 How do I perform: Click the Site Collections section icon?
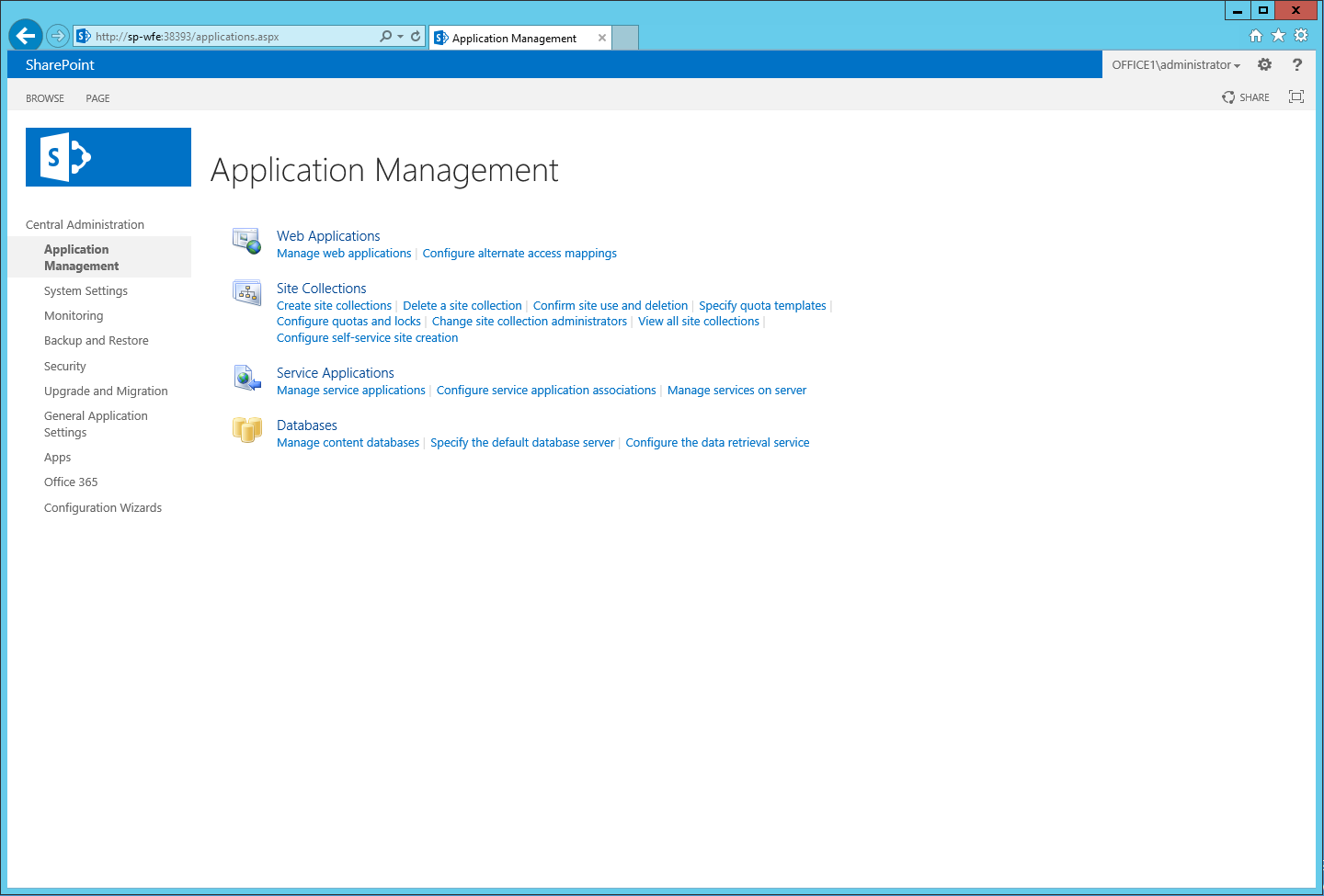pos(247,293)
